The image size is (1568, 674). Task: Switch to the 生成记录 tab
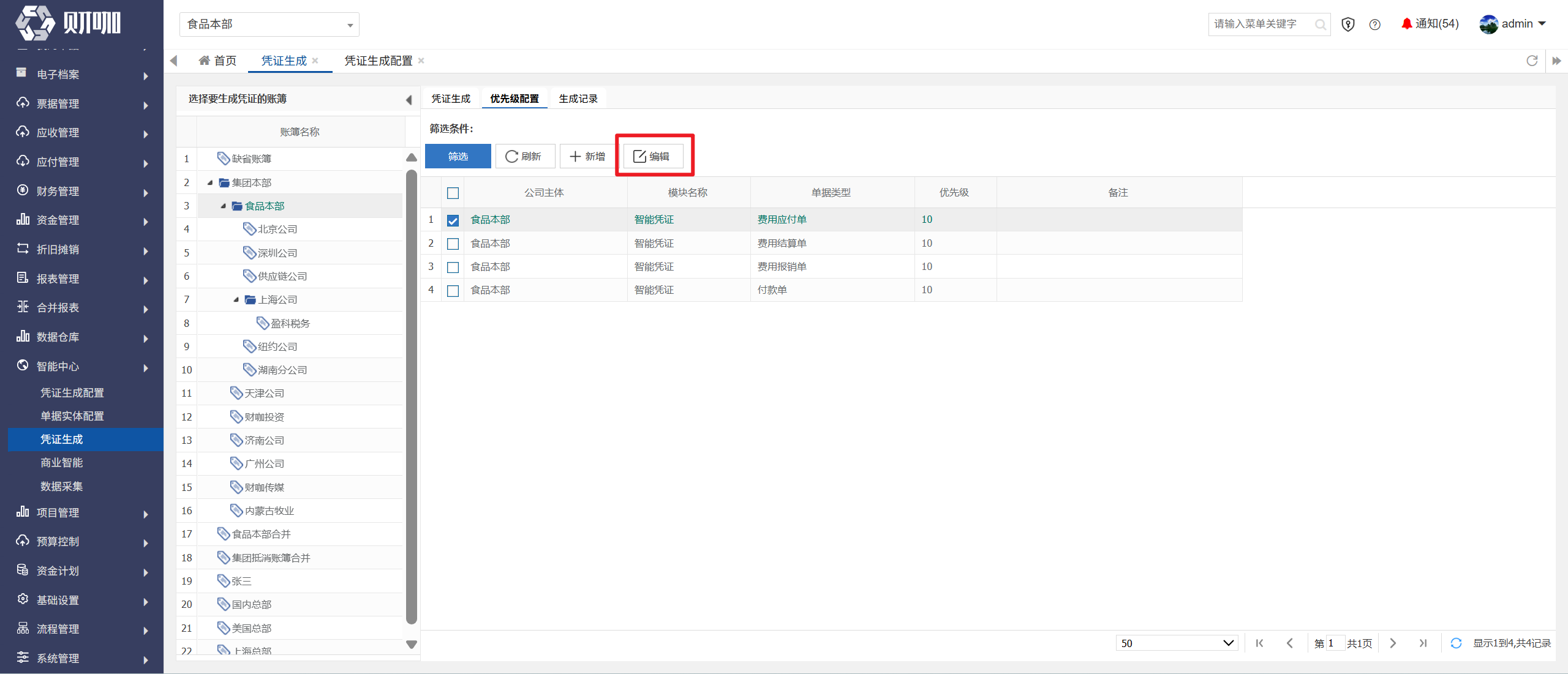tap(578, 99)
